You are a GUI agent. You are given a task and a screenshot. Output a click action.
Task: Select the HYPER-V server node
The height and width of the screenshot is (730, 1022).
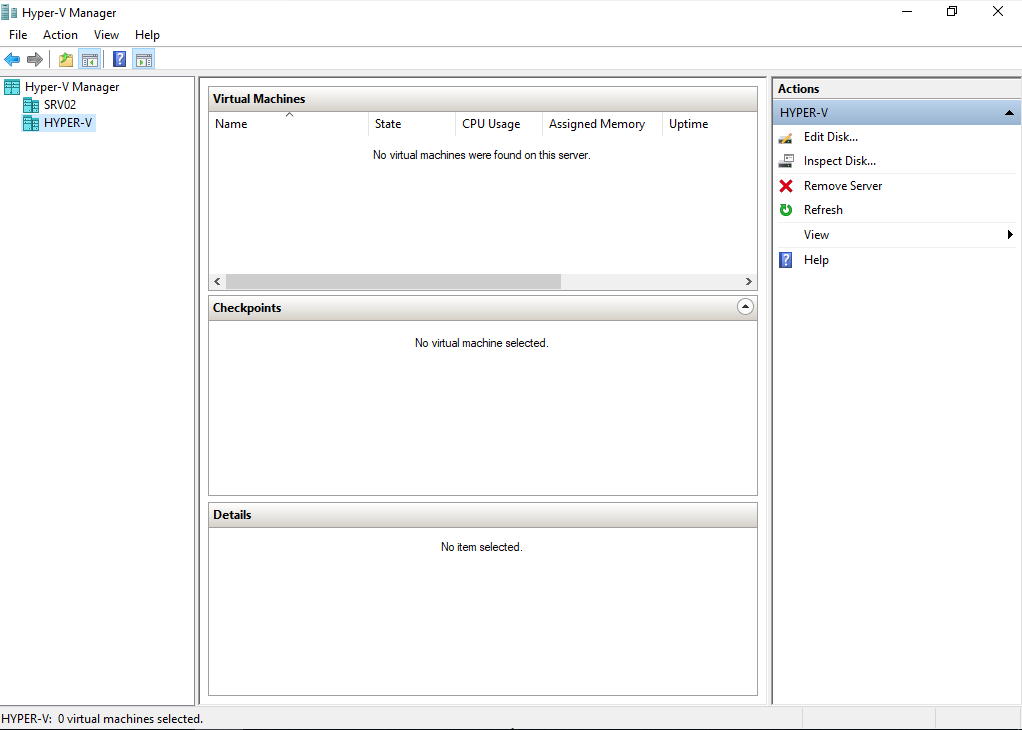[66, 121]
